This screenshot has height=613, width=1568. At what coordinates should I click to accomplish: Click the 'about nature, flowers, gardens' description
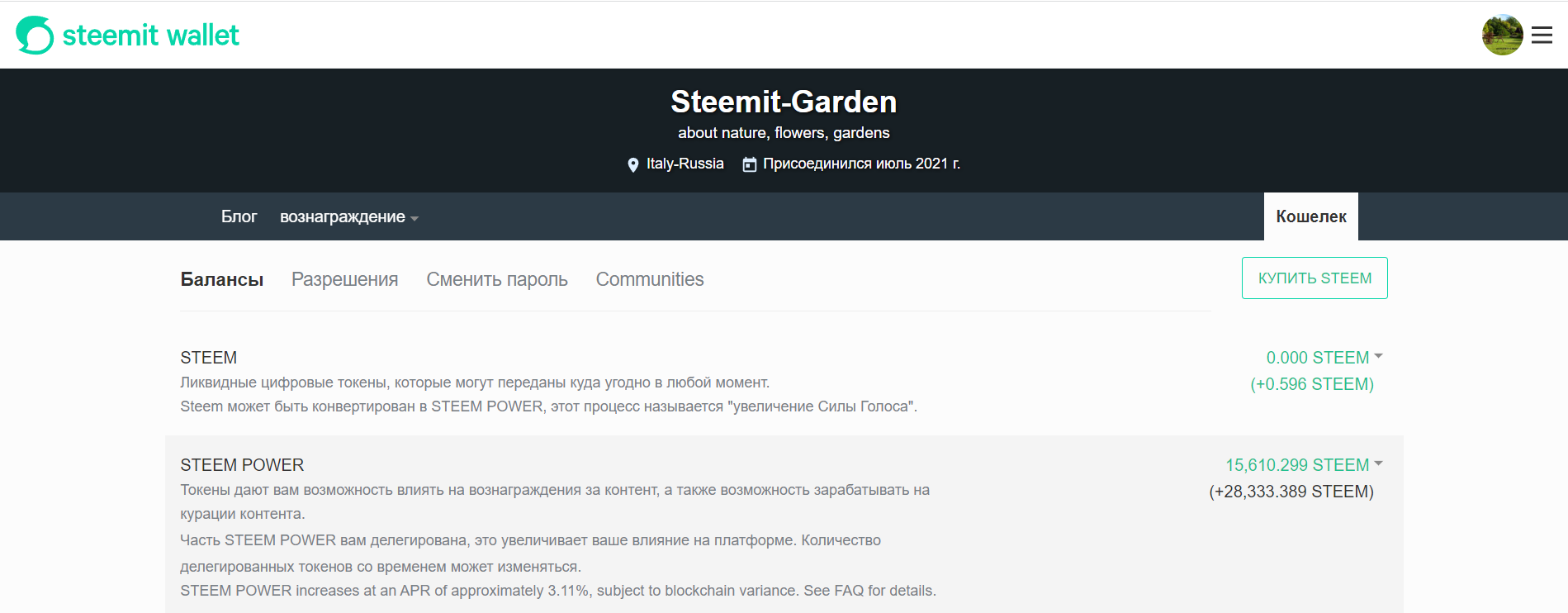click(784, 133)
